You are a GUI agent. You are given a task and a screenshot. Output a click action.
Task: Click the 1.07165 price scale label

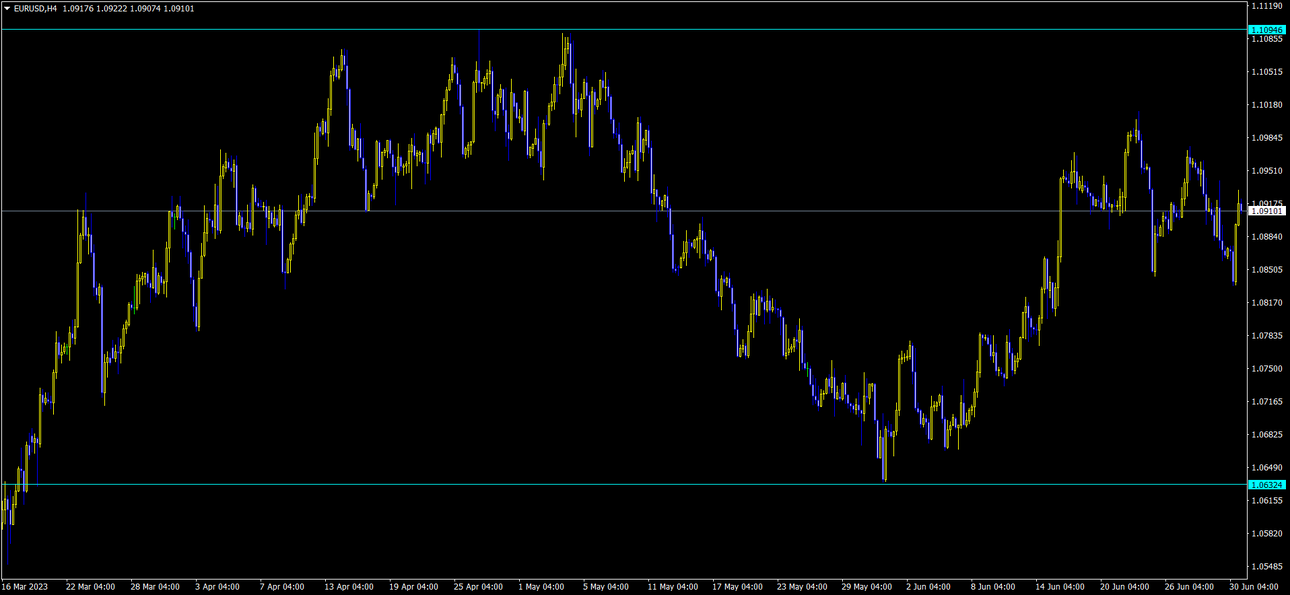[1267, 402]
